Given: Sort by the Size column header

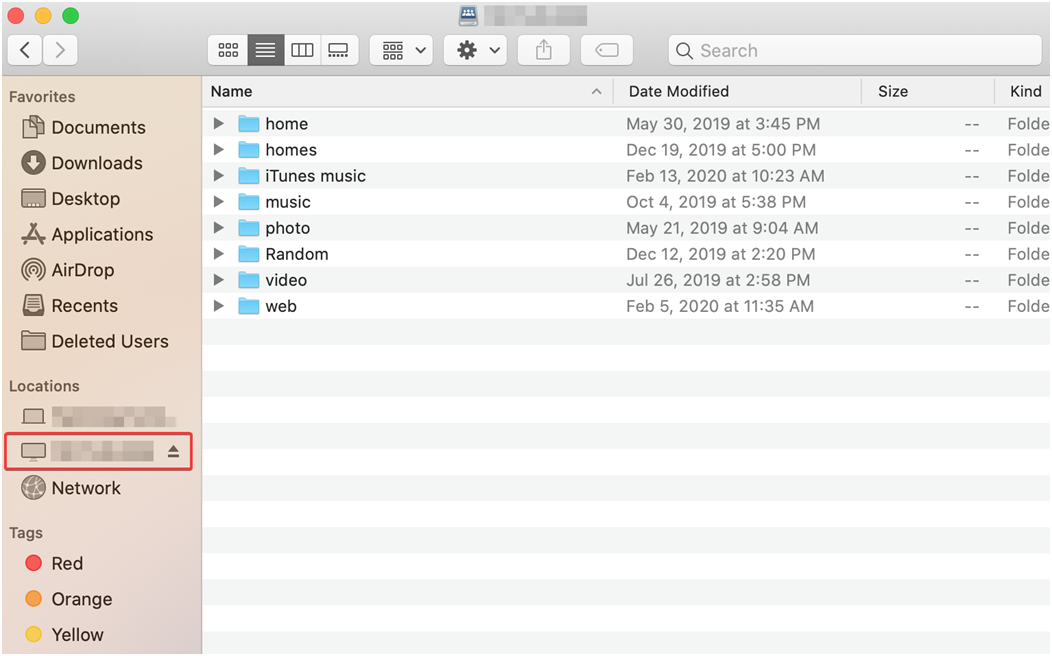Looking at the screenshot, I should click(x=928, y=92).
